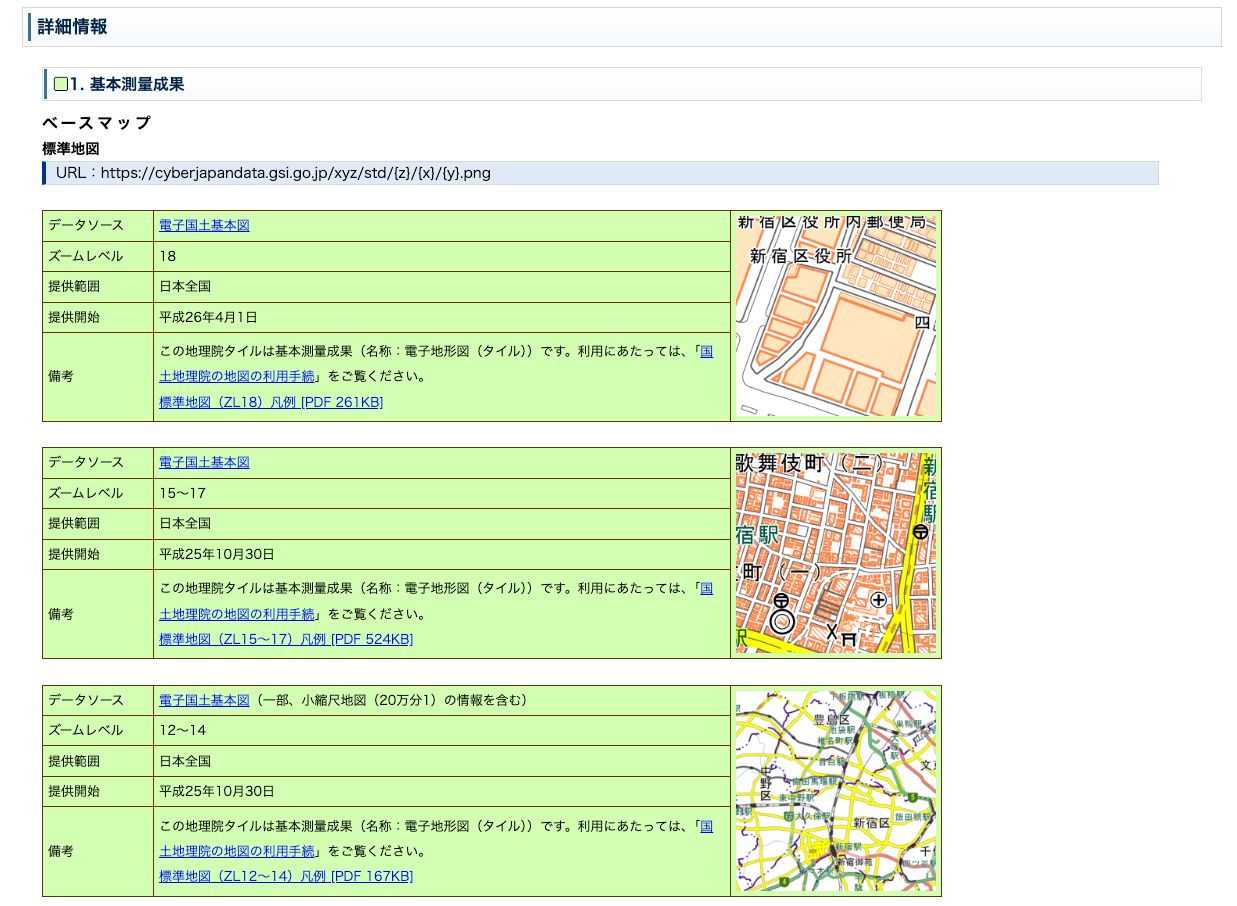Click 平成25年10月30日 in the 12〜14 table
Image resolution: width=1237 pixels, height=906 pixels.
[x=216, y=791]
